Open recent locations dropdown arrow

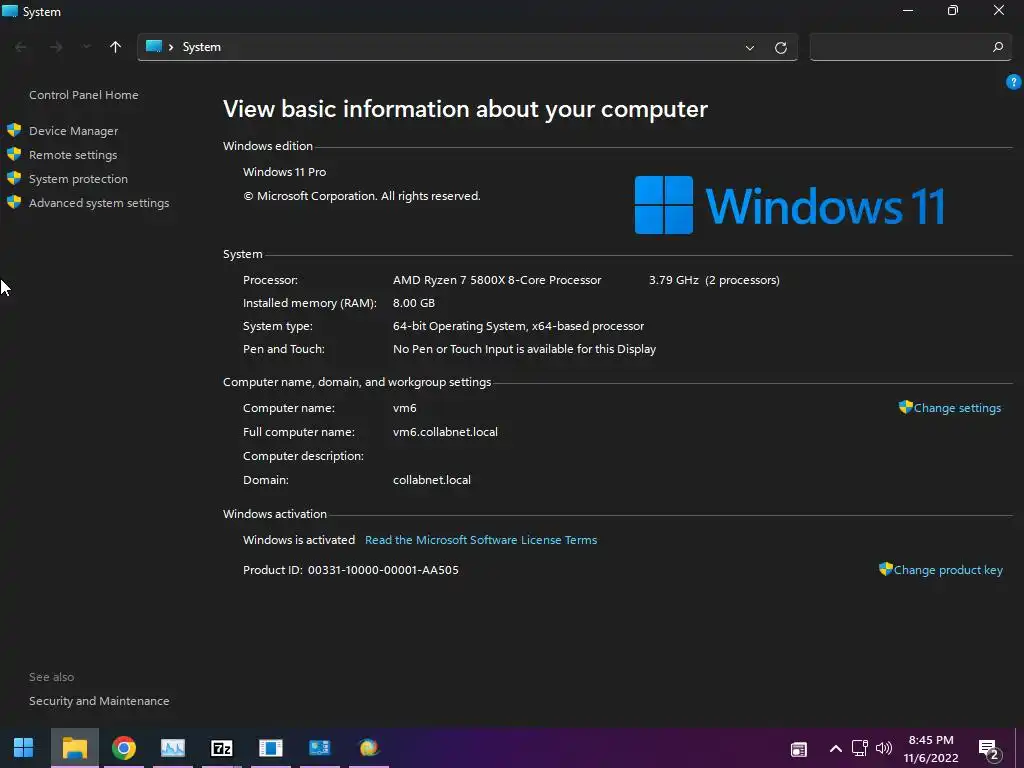[x=86, y=47]
